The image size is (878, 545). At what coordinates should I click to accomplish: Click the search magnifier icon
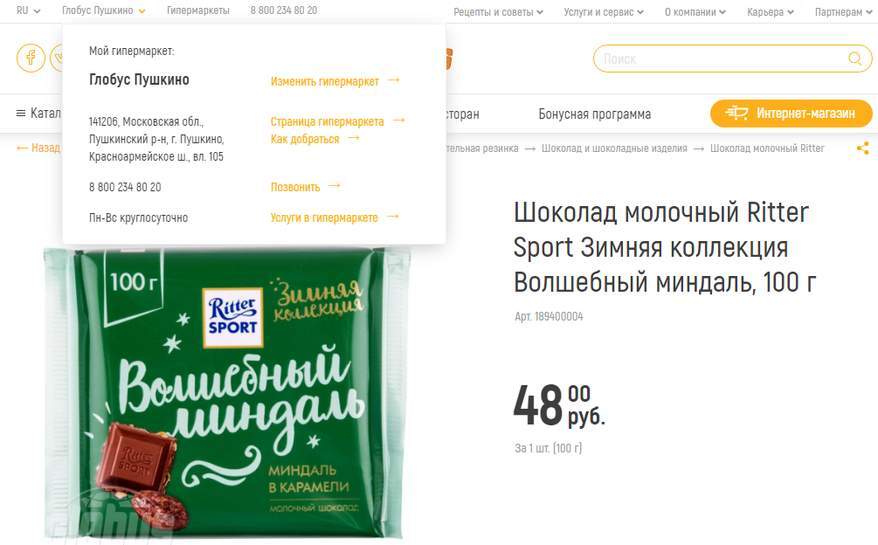tap(854, 58)
